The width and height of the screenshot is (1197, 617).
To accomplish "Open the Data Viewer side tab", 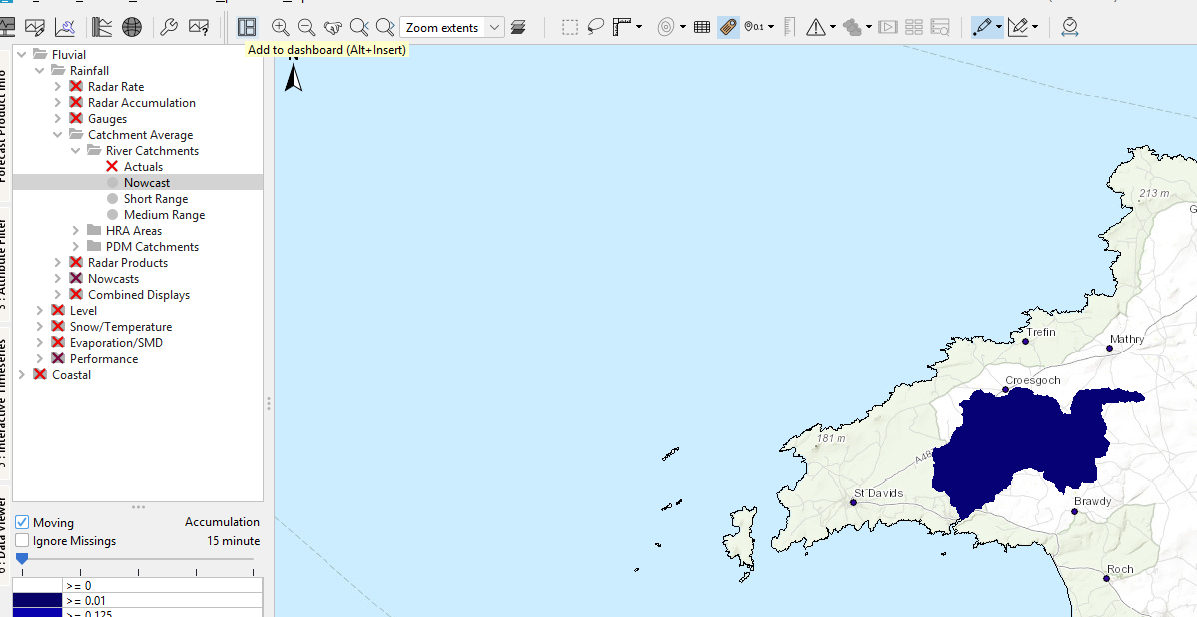I will (4, 535).
